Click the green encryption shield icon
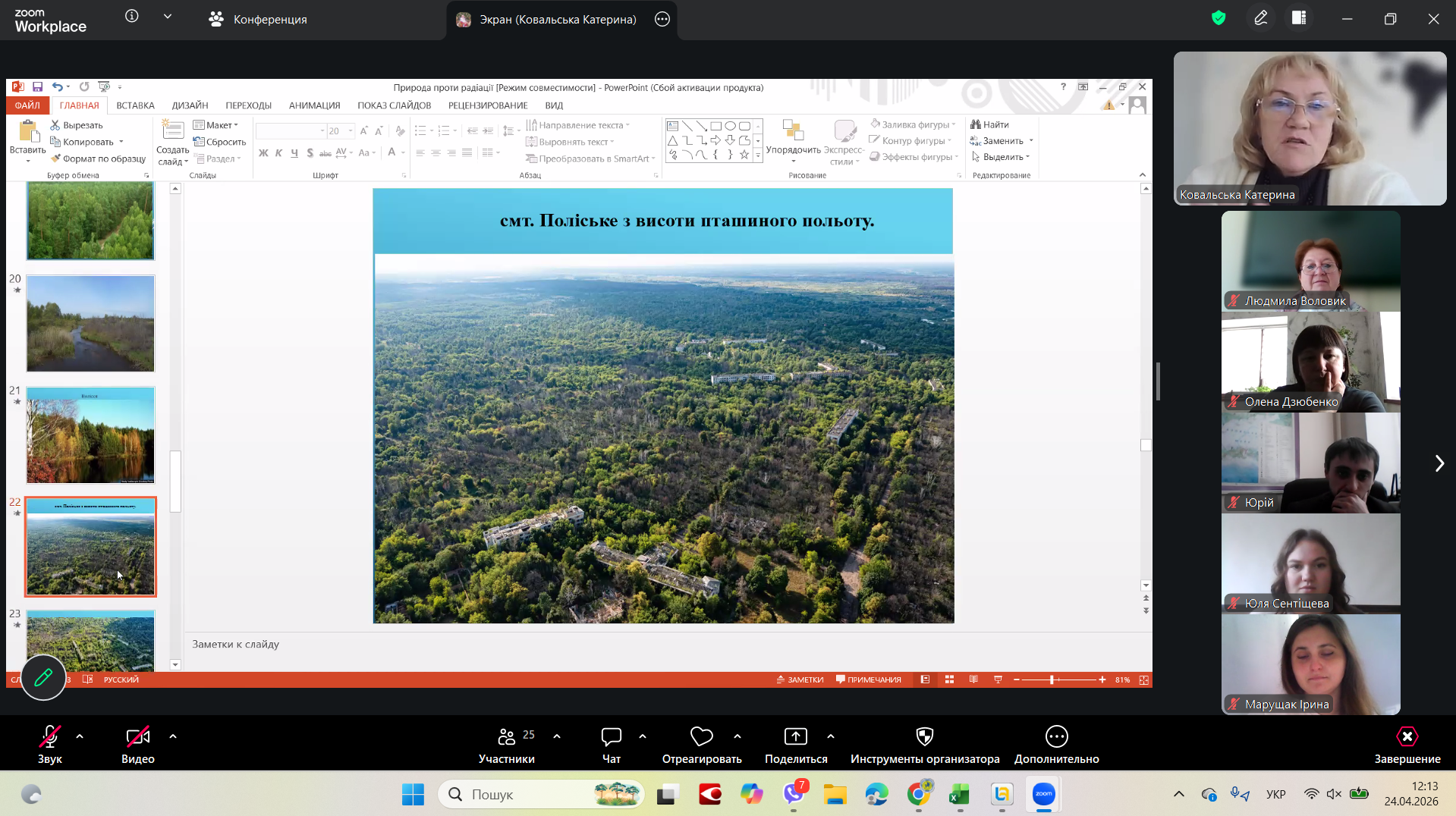 click(x=1219, y=18)
